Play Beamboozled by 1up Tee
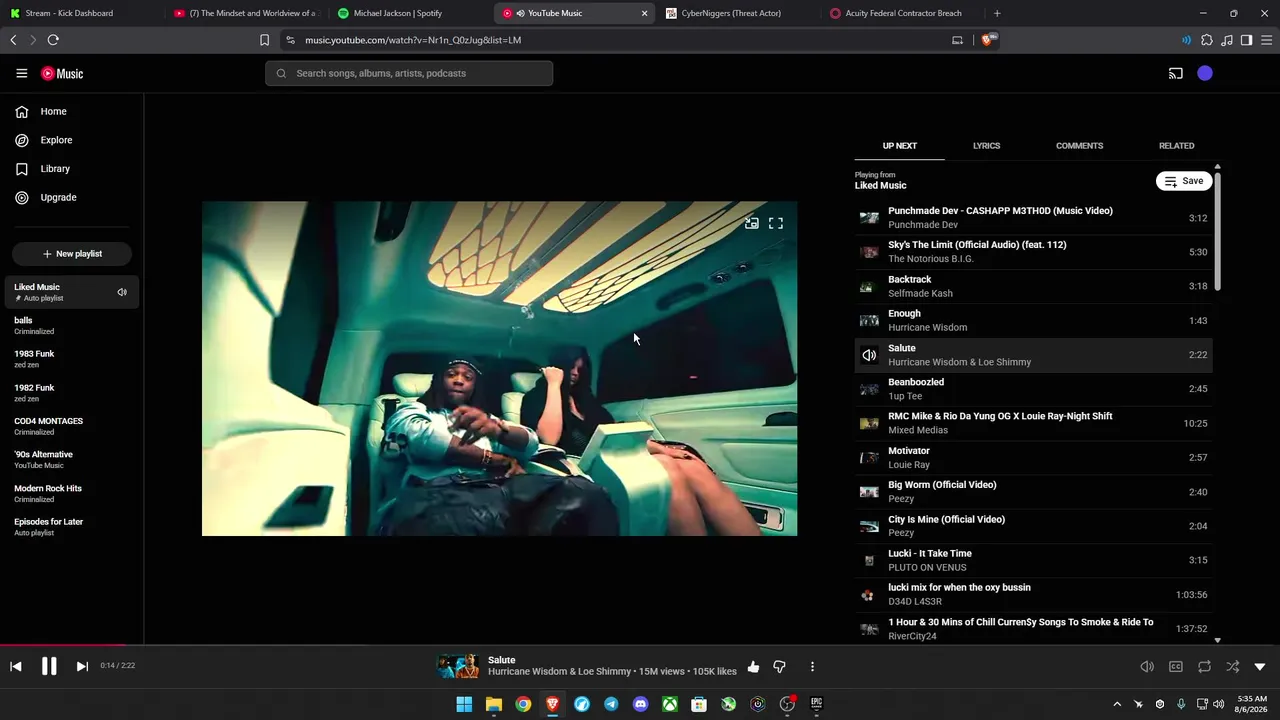1280x720 pixels. (1033, 389)
